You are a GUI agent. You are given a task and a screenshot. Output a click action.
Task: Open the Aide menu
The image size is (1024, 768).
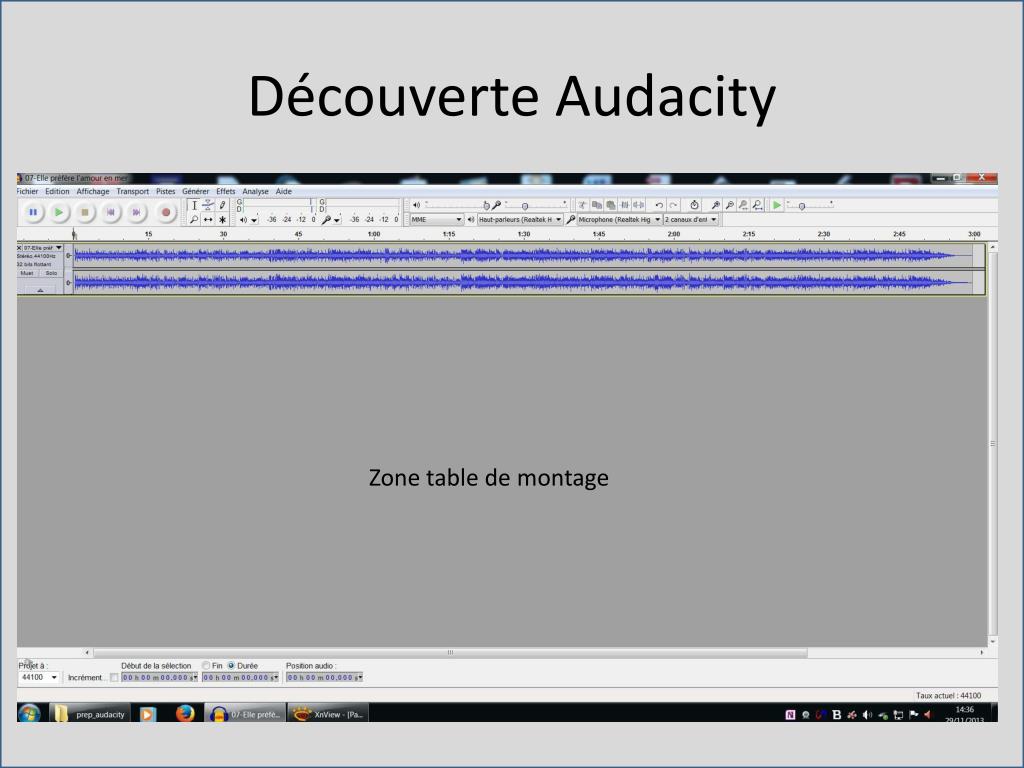point(283,191)
